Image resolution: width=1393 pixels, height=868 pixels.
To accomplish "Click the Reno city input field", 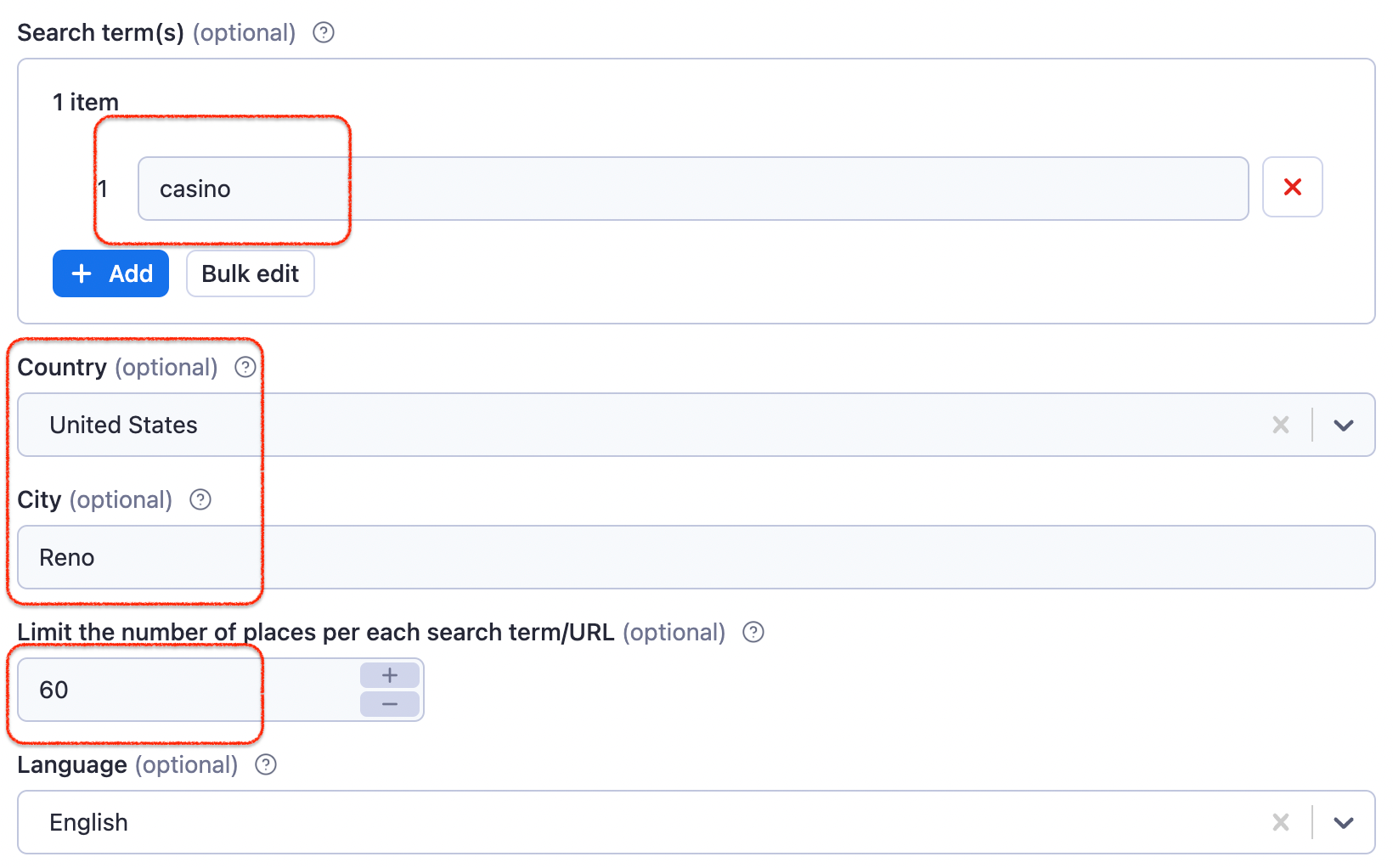I will point(510,557).
